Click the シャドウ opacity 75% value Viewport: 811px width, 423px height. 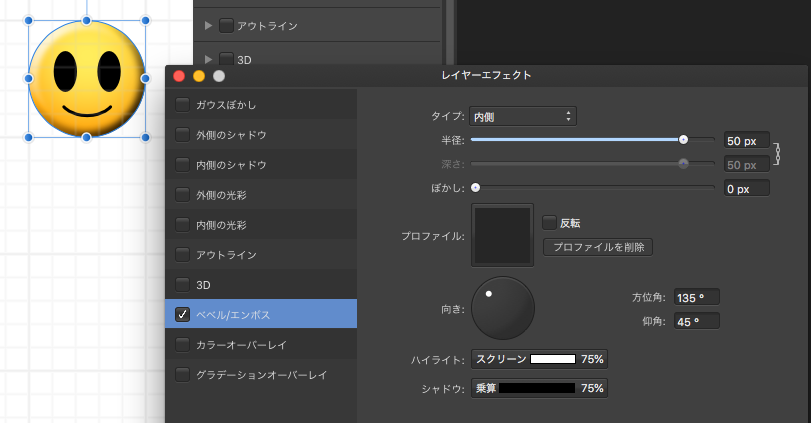[592, 388]
